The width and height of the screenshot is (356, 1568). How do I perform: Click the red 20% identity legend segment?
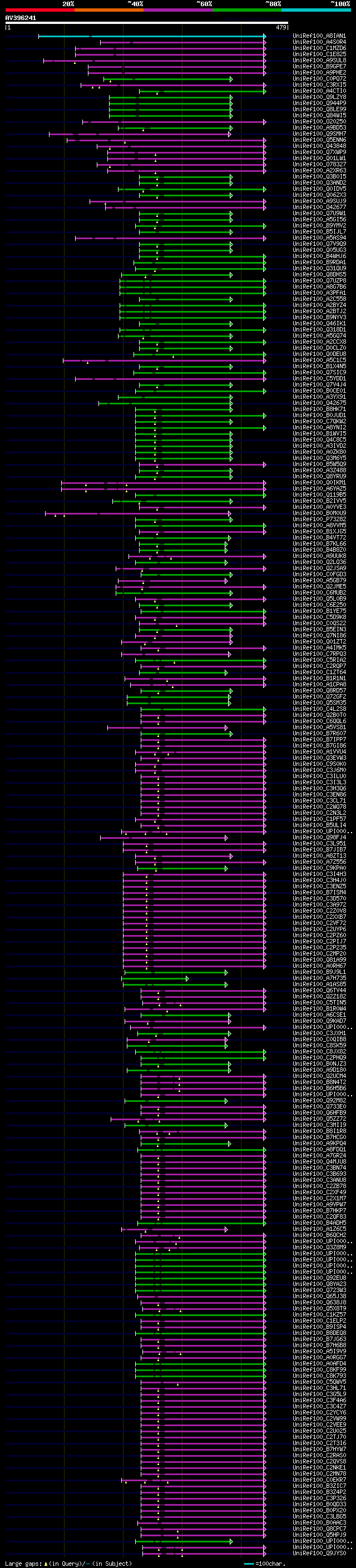(x=40, y=10)
